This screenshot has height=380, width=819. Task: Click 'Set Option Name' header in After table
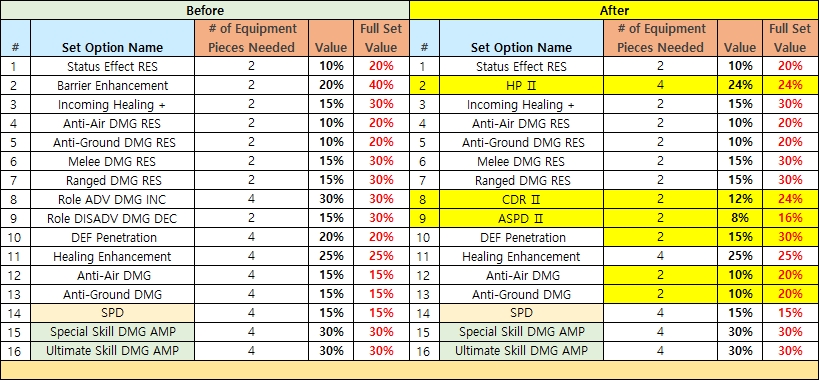521,39
